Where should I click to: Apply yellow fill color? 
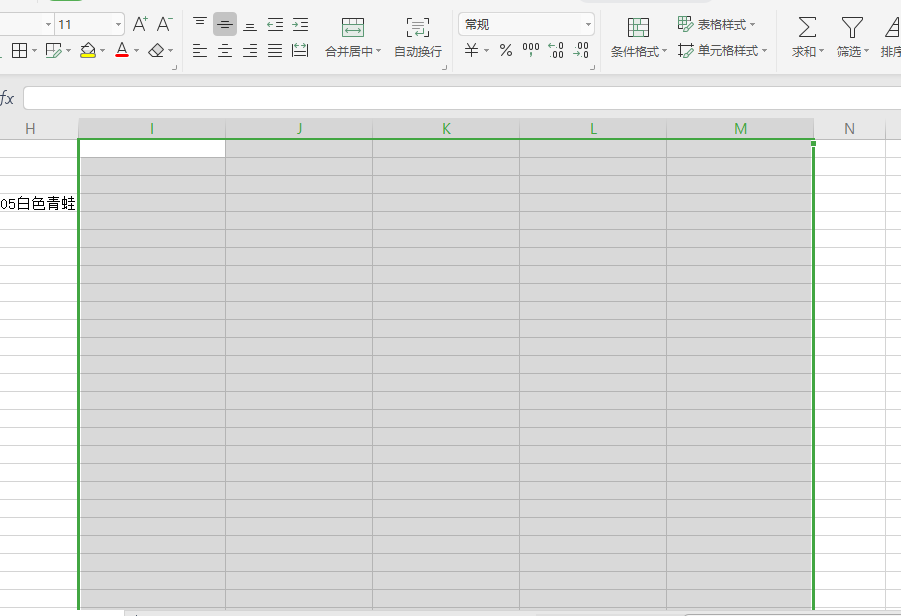click(88, 51)
